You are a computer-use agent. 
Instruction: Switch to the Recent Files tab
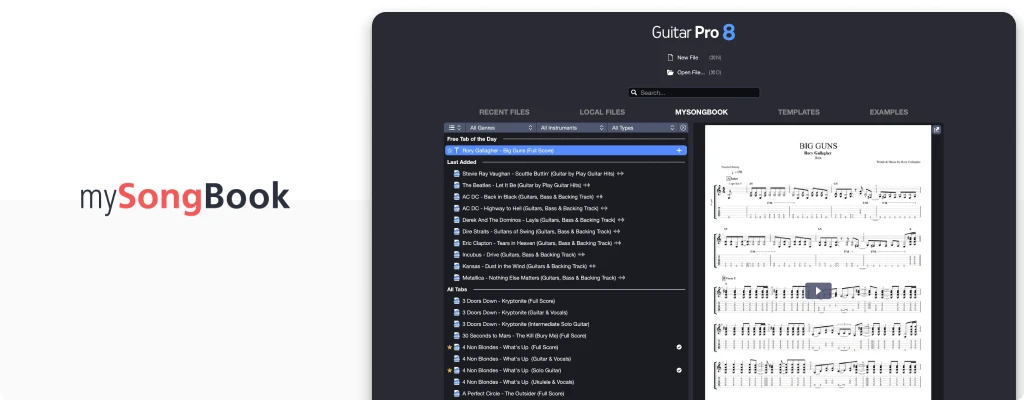pos(504,112)
